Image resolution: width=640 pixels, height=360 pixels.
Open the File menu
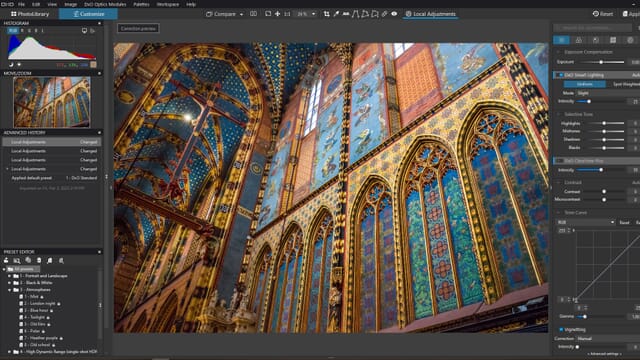21,4
